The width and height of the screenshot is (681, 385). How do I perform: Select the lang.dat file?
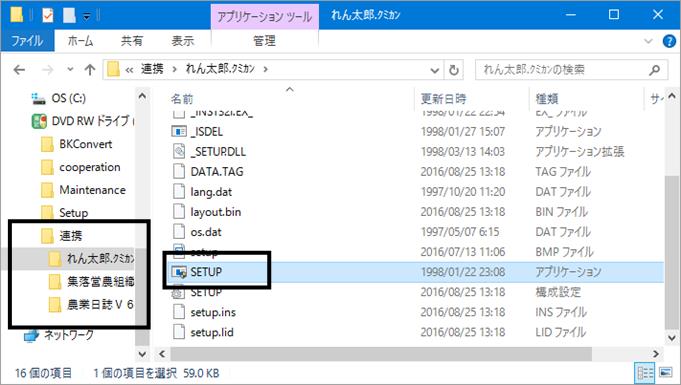(x=211, y=192)
